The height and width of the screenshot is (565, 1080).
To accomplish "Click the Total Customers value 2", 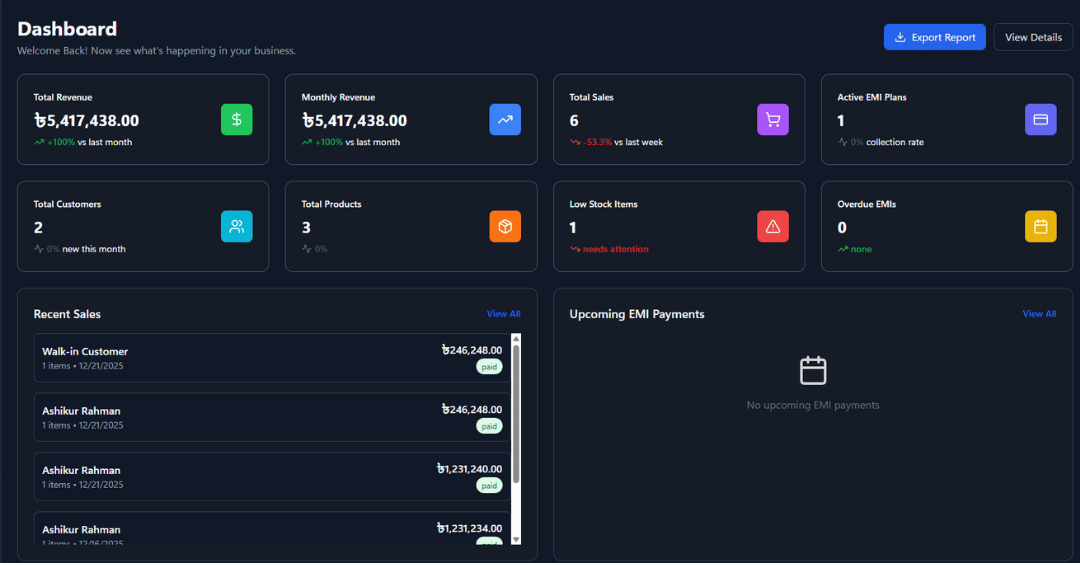I will pyautogui.click(x=38, y=227).
